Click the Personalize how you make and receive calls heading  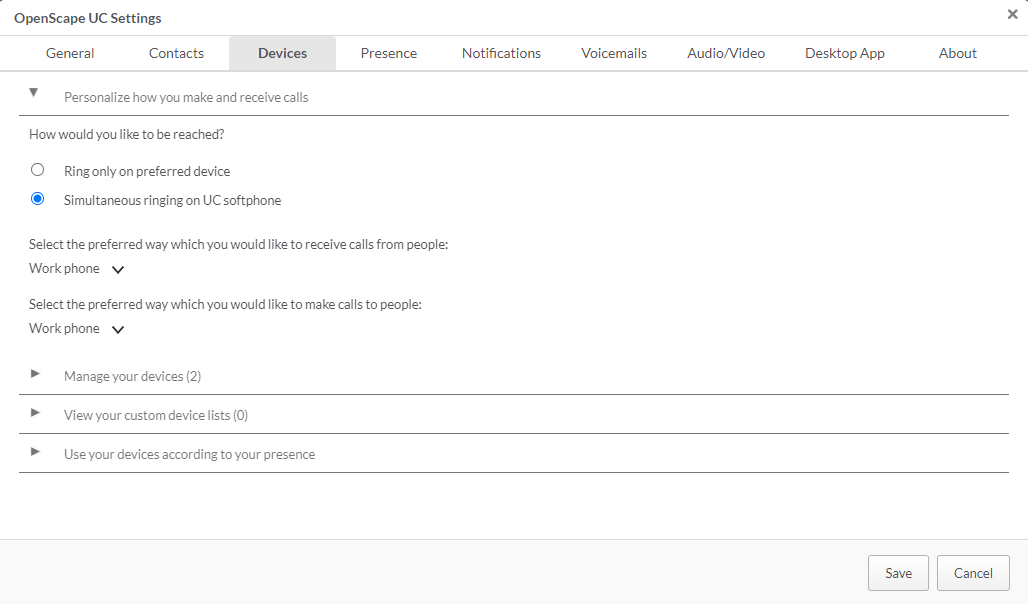point(186,97)
